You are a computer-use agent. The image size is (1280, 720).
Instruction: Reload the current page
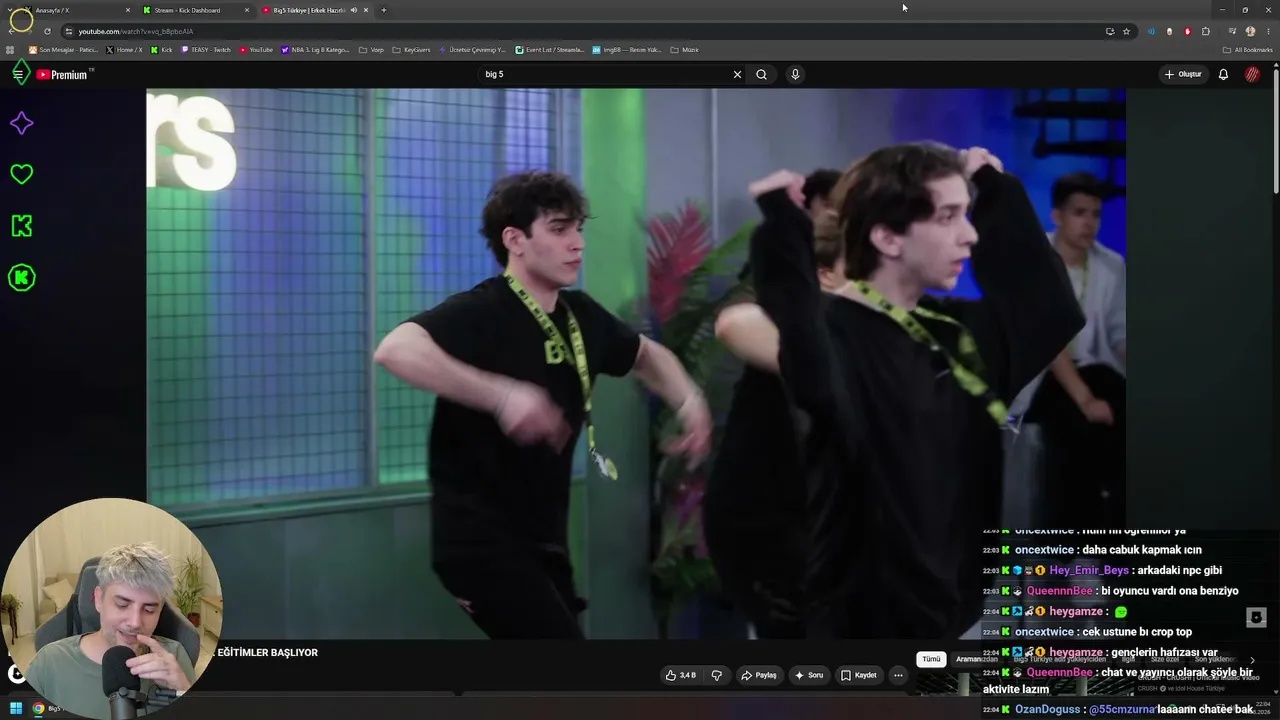coord(47,31)
